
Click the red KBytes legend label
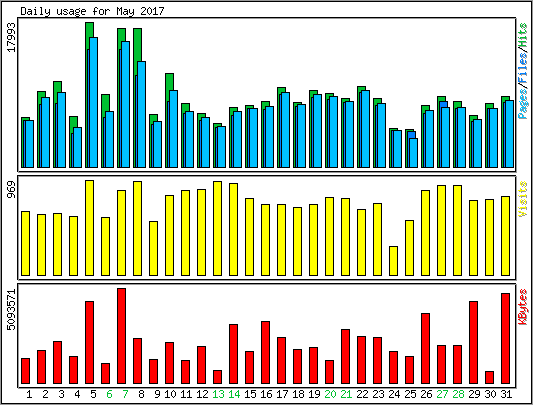click(x=523, y=306)
